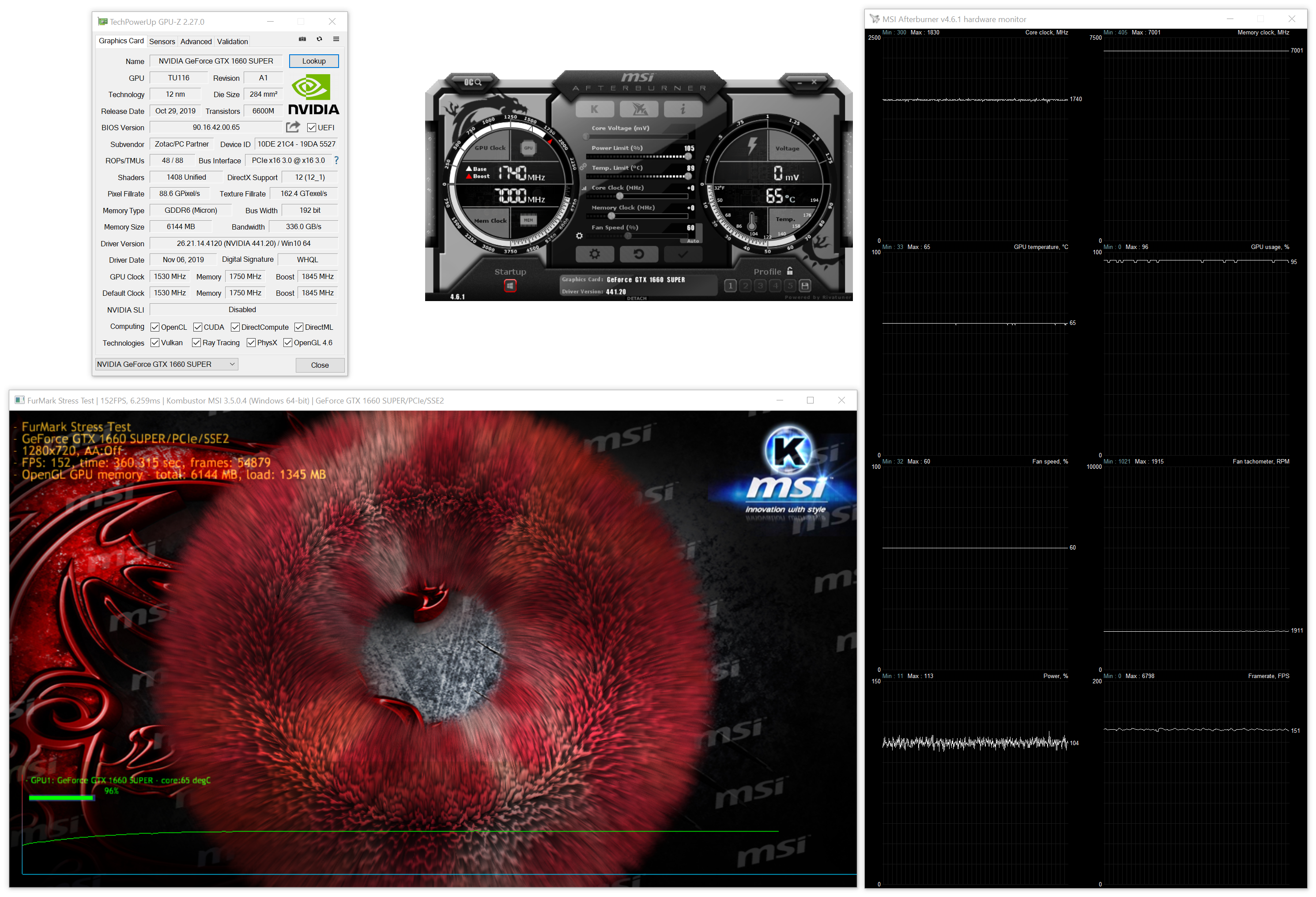Screen dimensions: 1316x897
Task: Take a screenshot with GPU-Z camera icon
Action: coord(302,38)
